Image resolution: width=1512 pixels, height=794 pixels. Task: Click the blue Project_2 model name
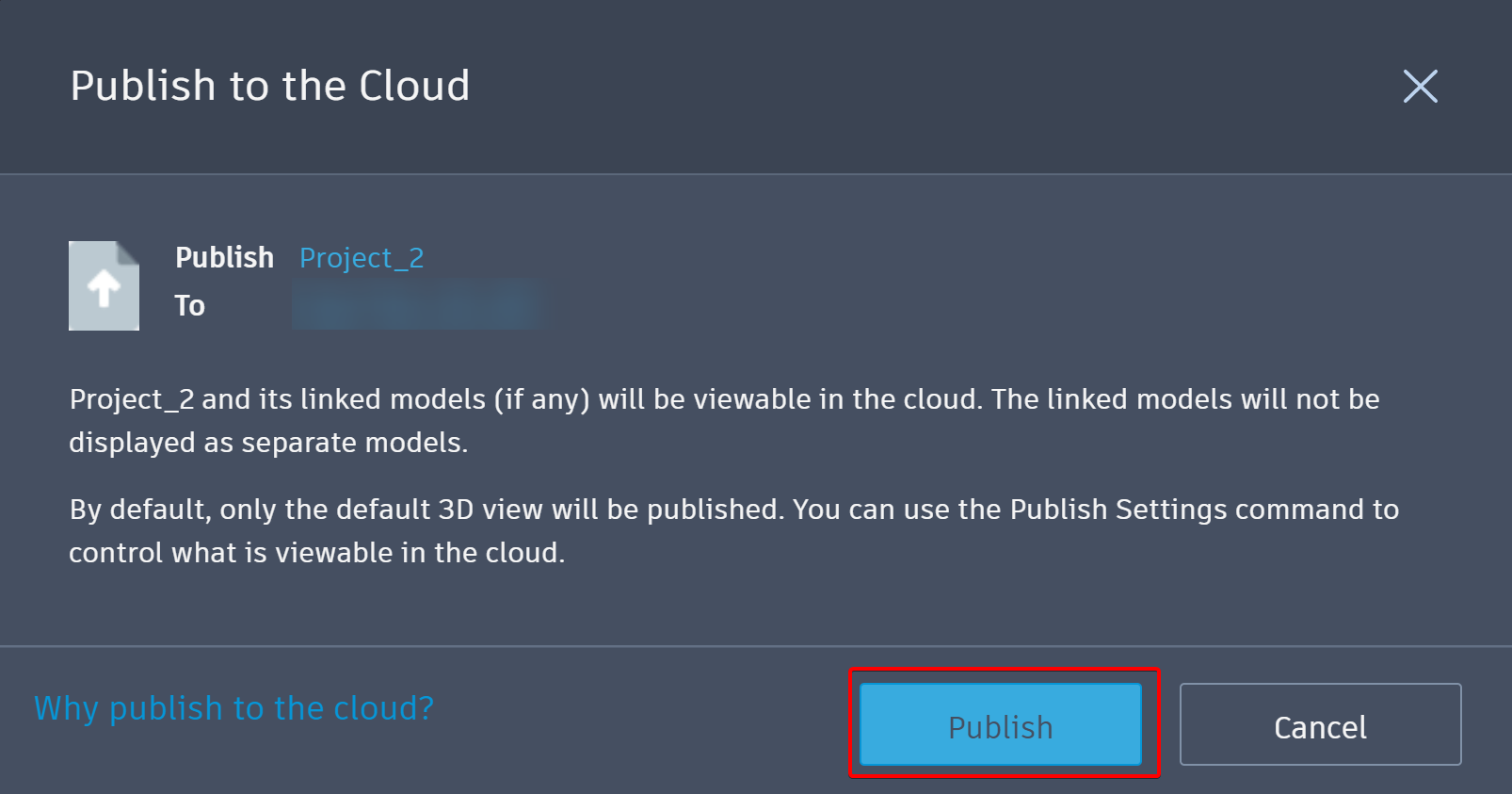[x=361, y=257]
